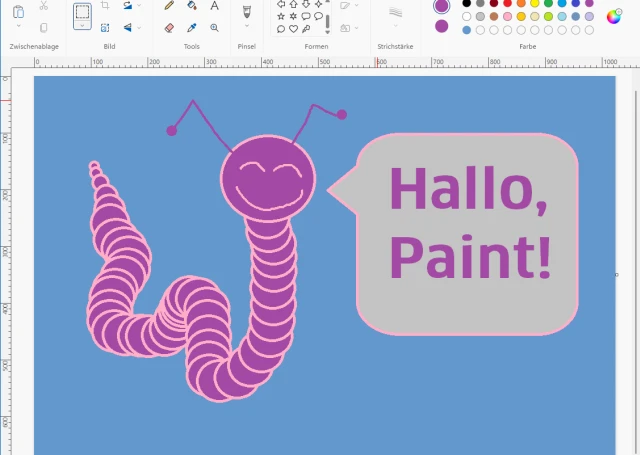Choose the four-point star shape
Screen dimensions: 640x455
pyautogui.click(x=318, y=4)
